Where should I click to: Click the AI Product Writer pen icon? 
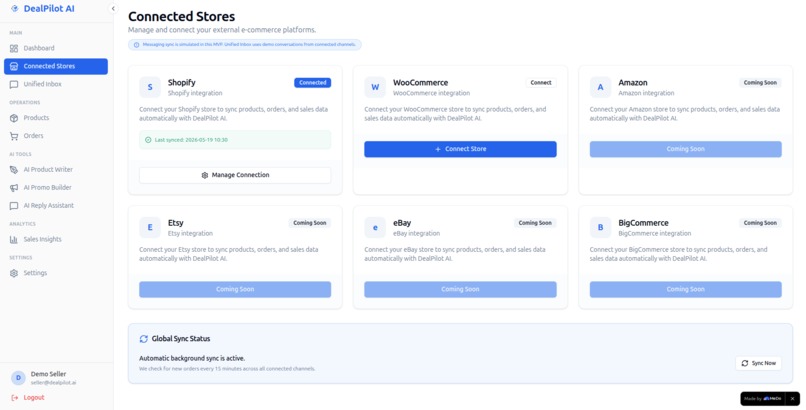[x=14, y=170]
